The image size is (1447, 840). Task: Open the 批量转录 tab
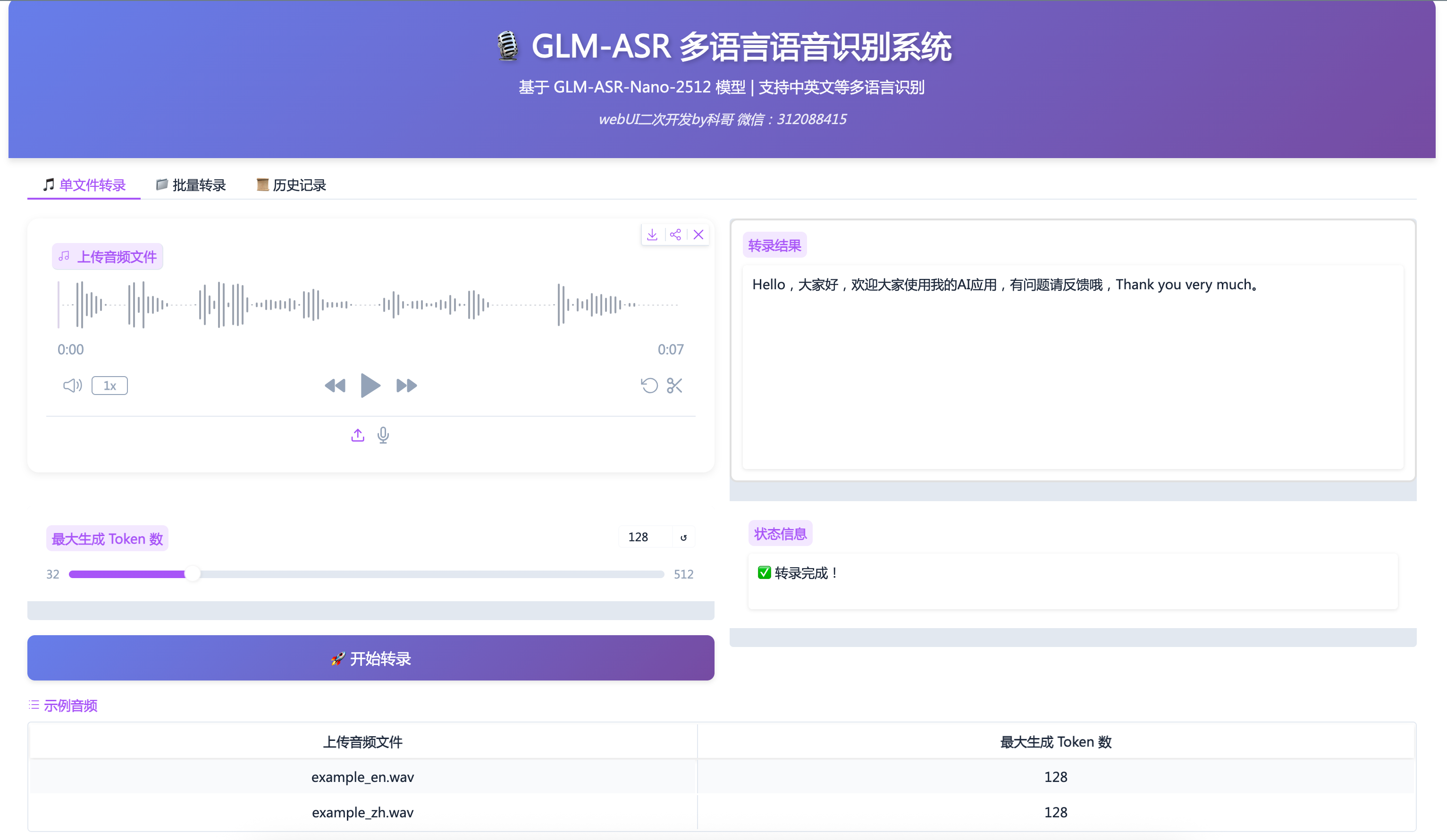click(x=191, y=185)
